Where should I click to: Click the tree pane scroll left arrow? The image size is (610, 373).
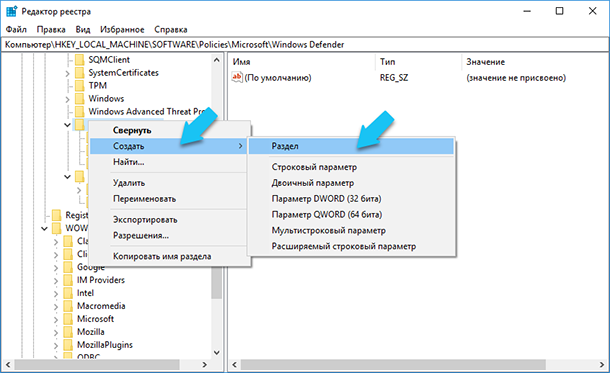tap(7, 365)
